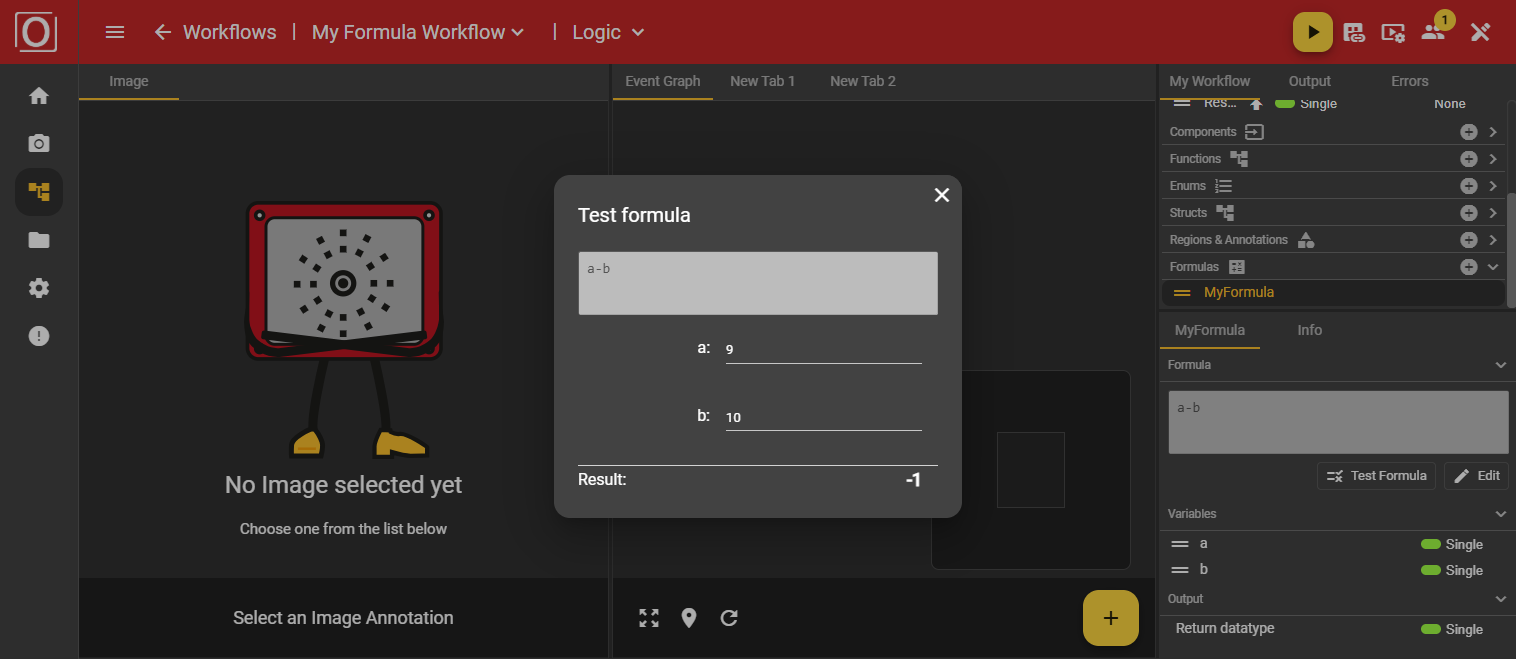The width and height of the screenshot is (1516, 659).
Task: Click the location pin icon near the Event Graph
Action: [688, 618]
